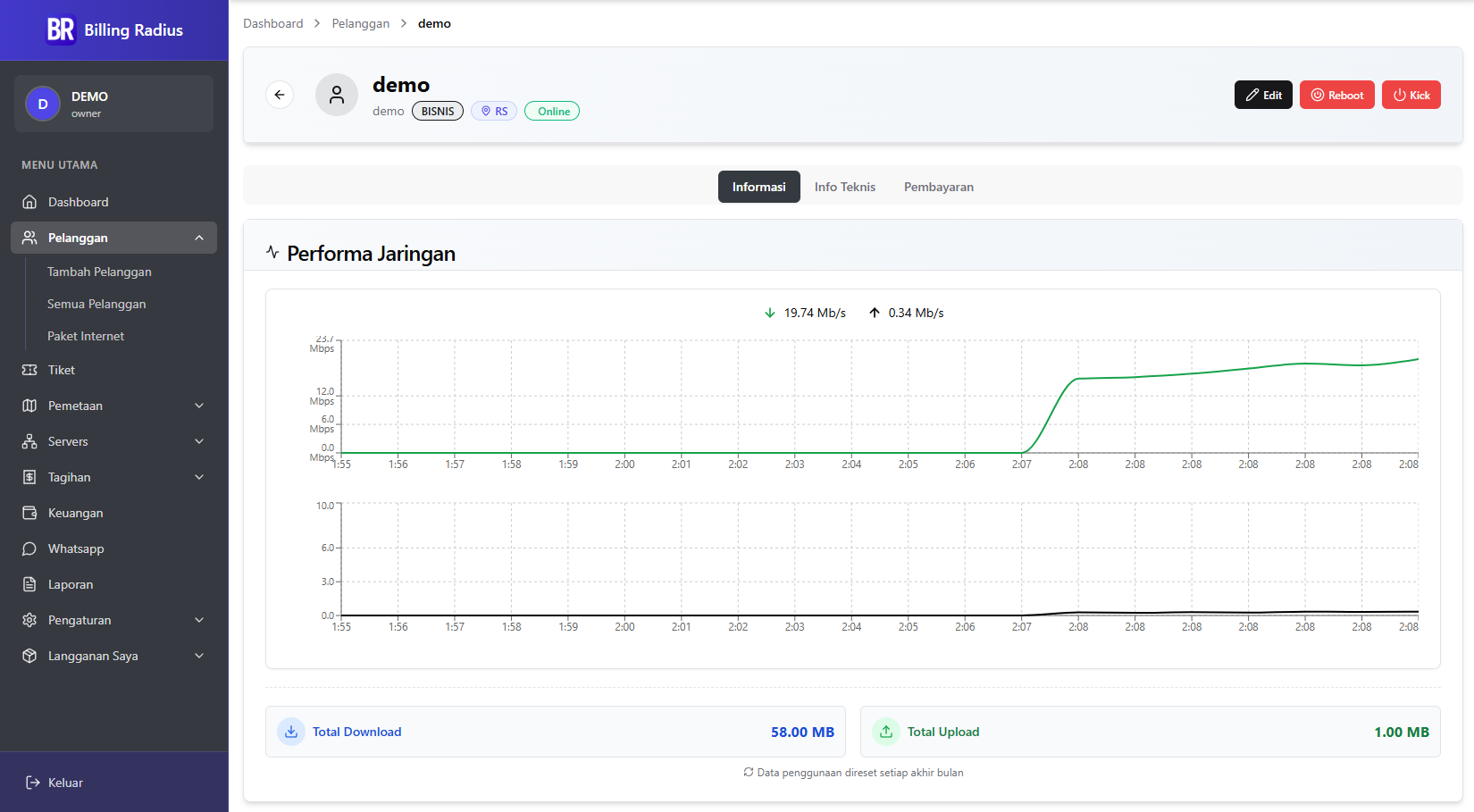Image resolution: width=1474 pixels, height=812 pixels.
Task: Click the 19.74 Mb/s download rate
Action: point(815,313)
